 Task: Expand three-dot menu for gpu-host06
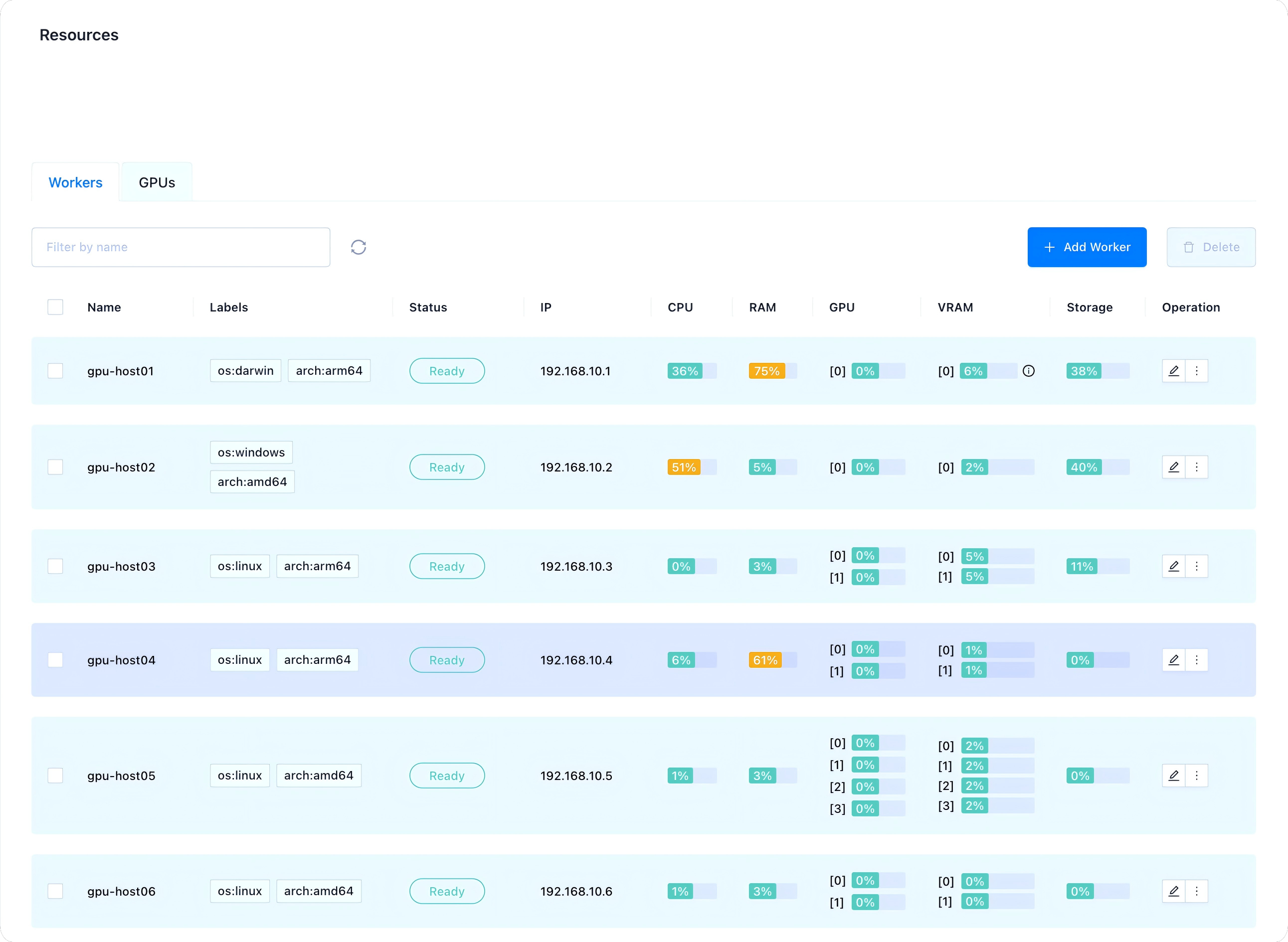point(1197,891)
